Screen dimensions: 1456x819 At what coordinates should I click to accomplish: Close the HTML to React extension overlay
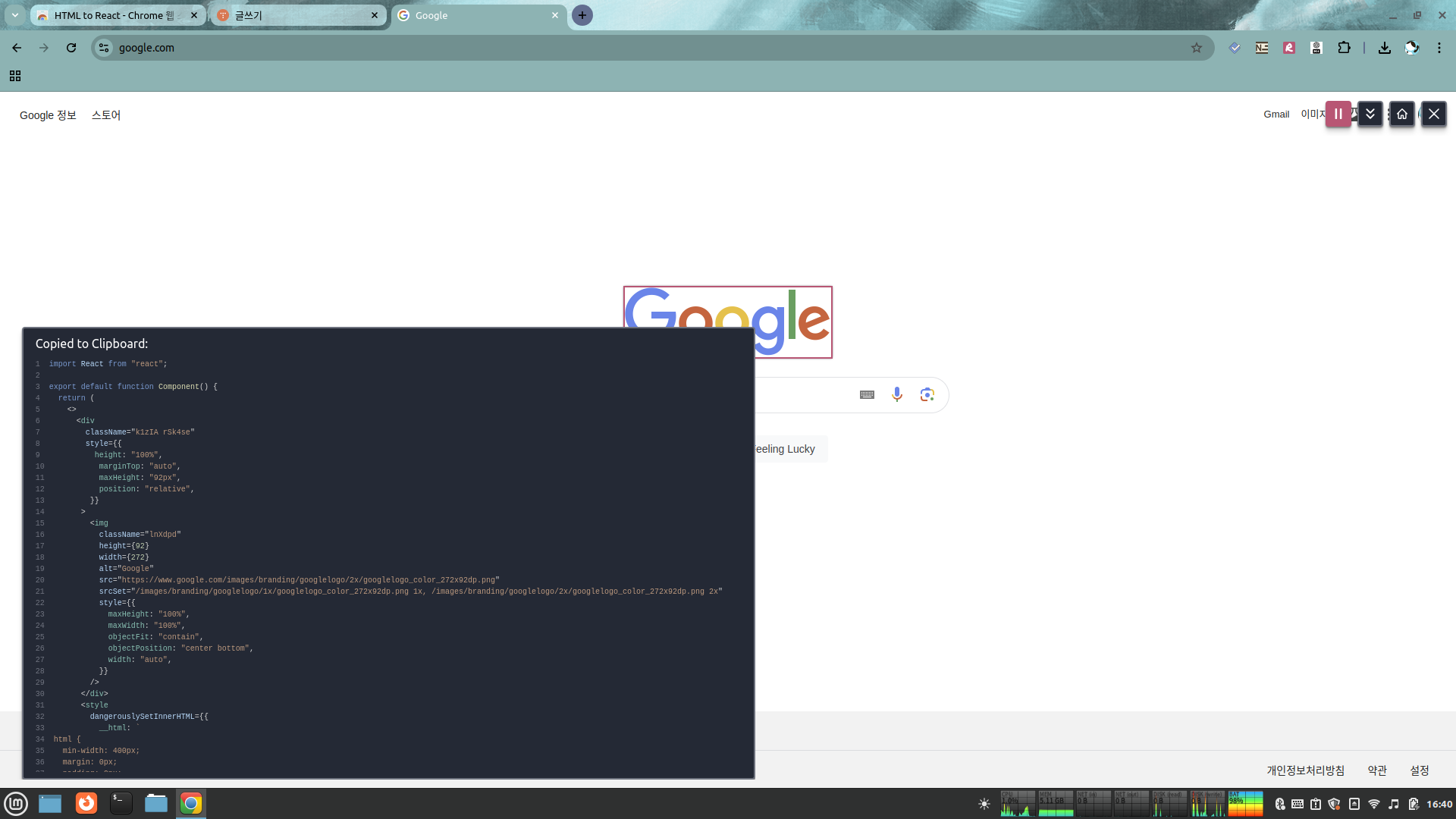1433,114
